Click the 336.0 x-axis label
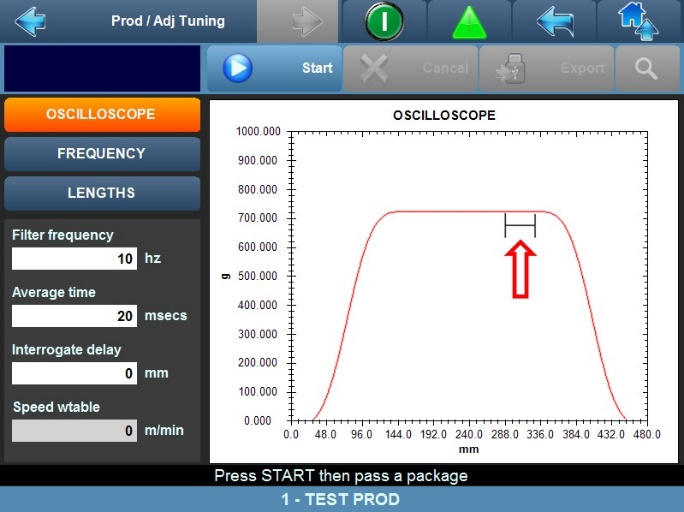This screenshot has width=684, height=512. click(x=540, y=434)
